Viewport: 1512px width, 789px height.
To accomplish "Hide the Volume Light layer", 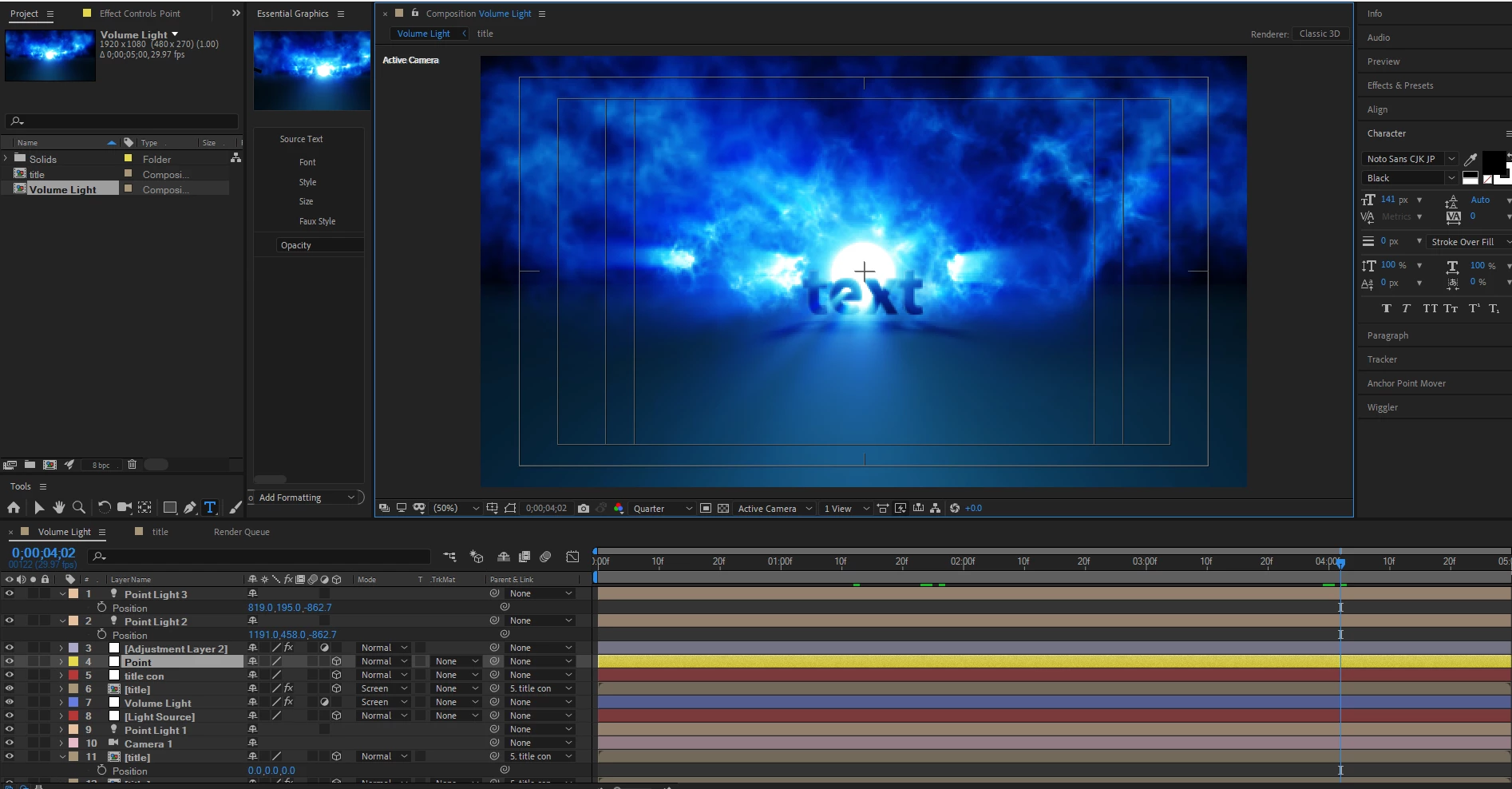I will [10, 703].
